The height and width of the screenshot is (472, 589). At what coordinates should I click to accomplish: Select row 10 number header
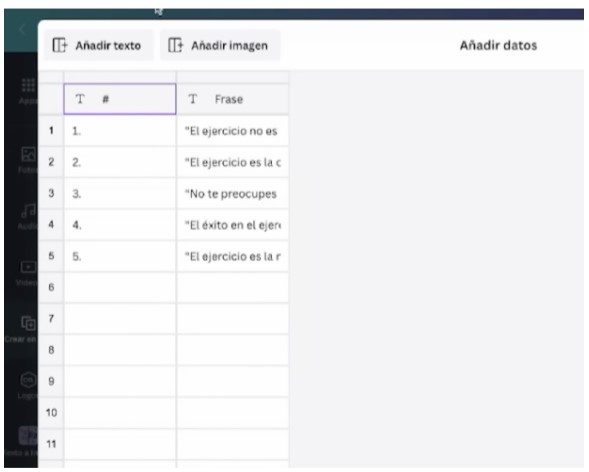coord(51,413)
